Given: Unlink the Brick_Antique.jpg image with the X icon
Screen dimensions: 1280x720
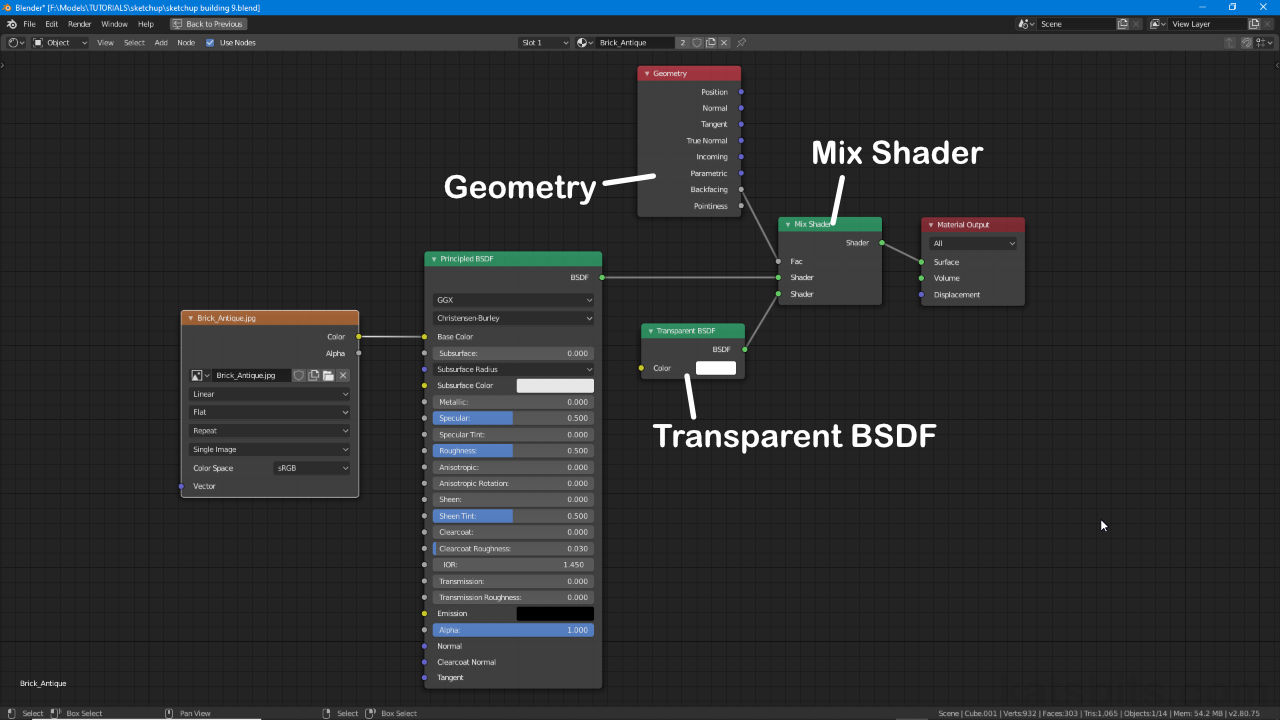Looking at the screenshot, I should point(343,375).
